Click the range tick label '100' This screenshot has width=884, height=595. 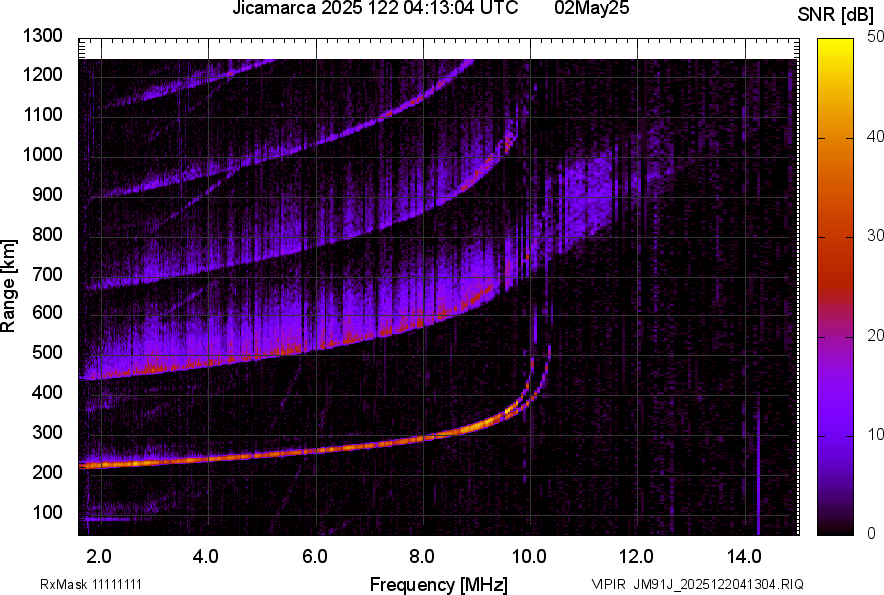click(47, 512)
